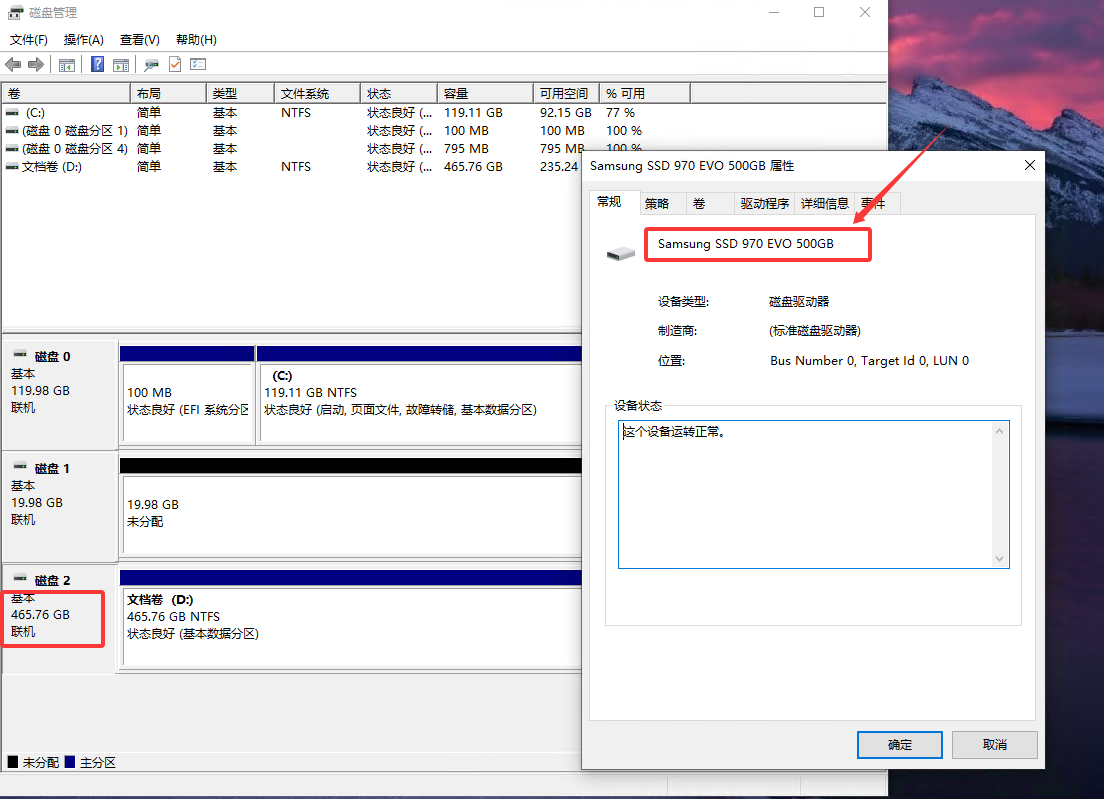The image size is (1104, 799).
Task: Click the disk icon beside 磁盘 1 label
Action: point(20,467)
